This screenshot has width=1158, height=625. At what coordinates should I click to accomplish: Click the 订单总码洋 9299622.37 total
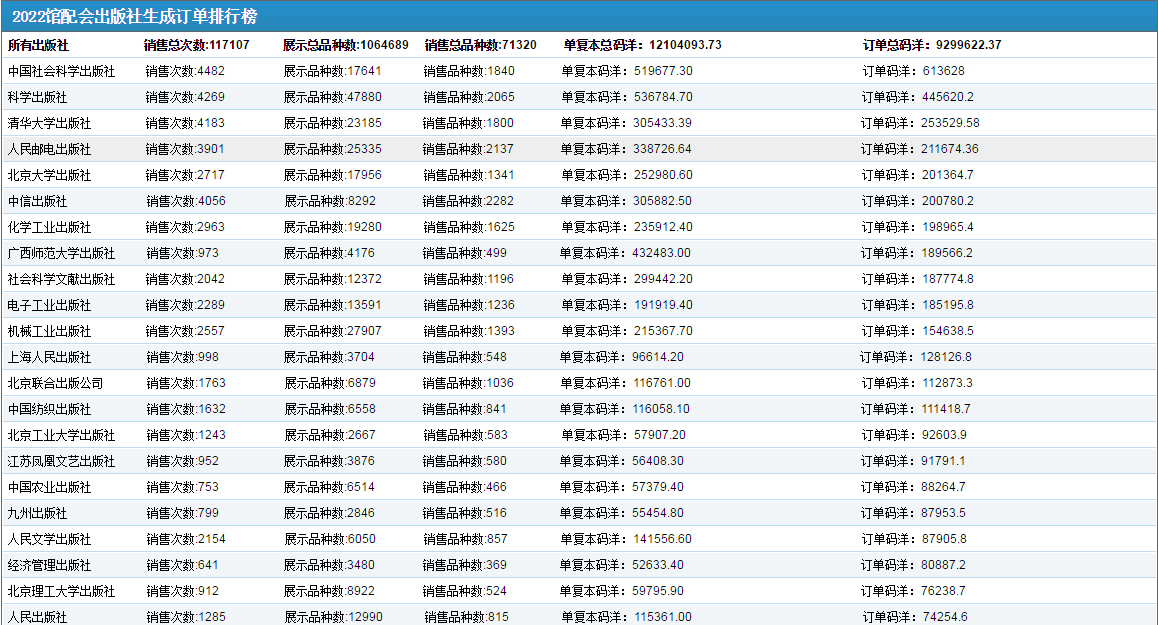coord(931,45)
